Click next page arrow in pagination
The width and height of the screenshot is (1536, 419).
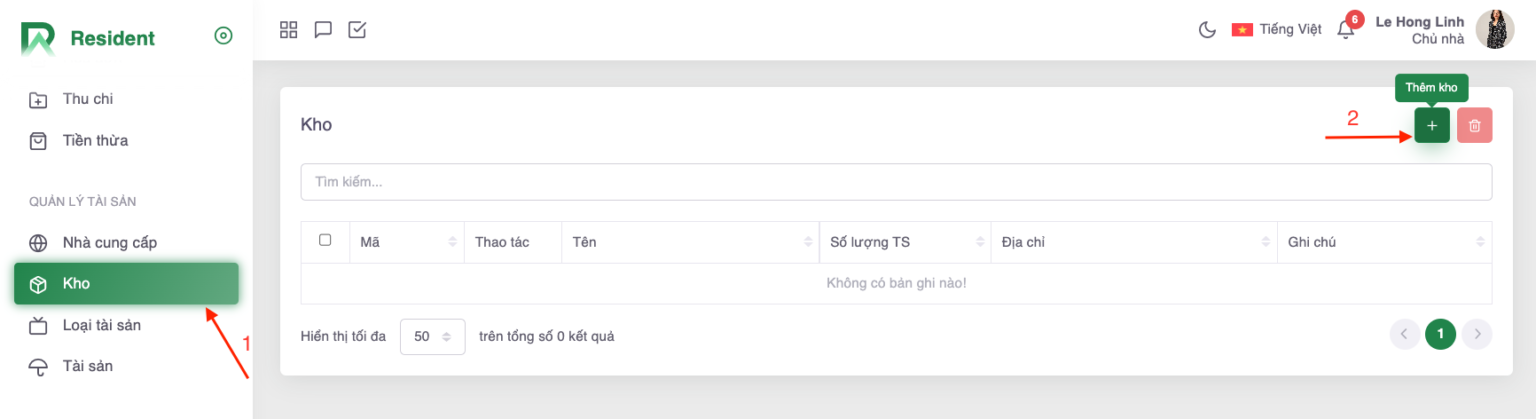coord(1477,335)
